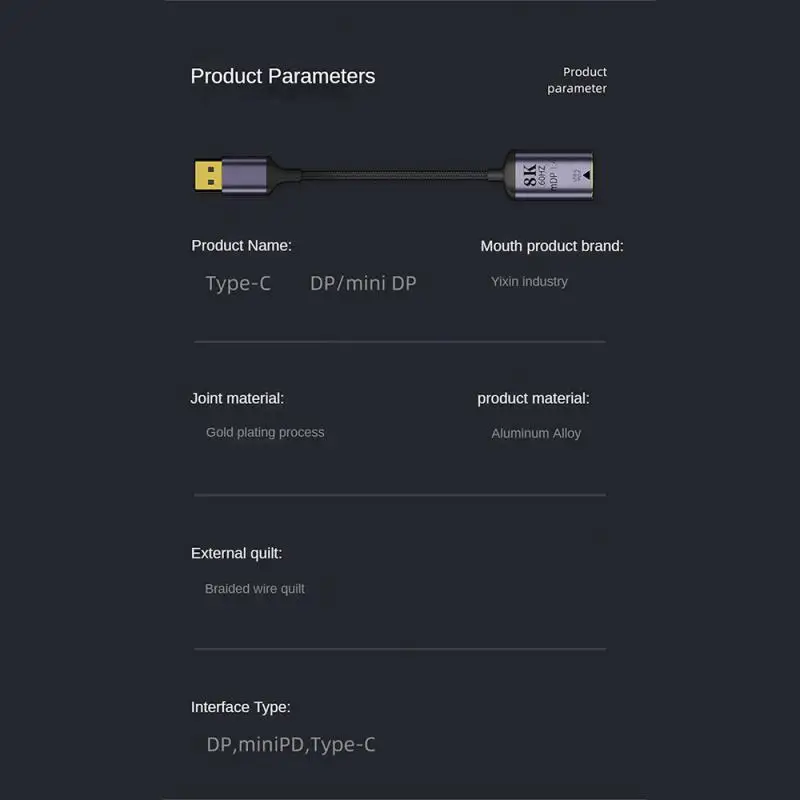Image resolution: width=800 pixels, height=800 pixels.
Task: Click the DP,miniPD,Type-C interface text
Action: pyautogui.click(x=291, y=744)
